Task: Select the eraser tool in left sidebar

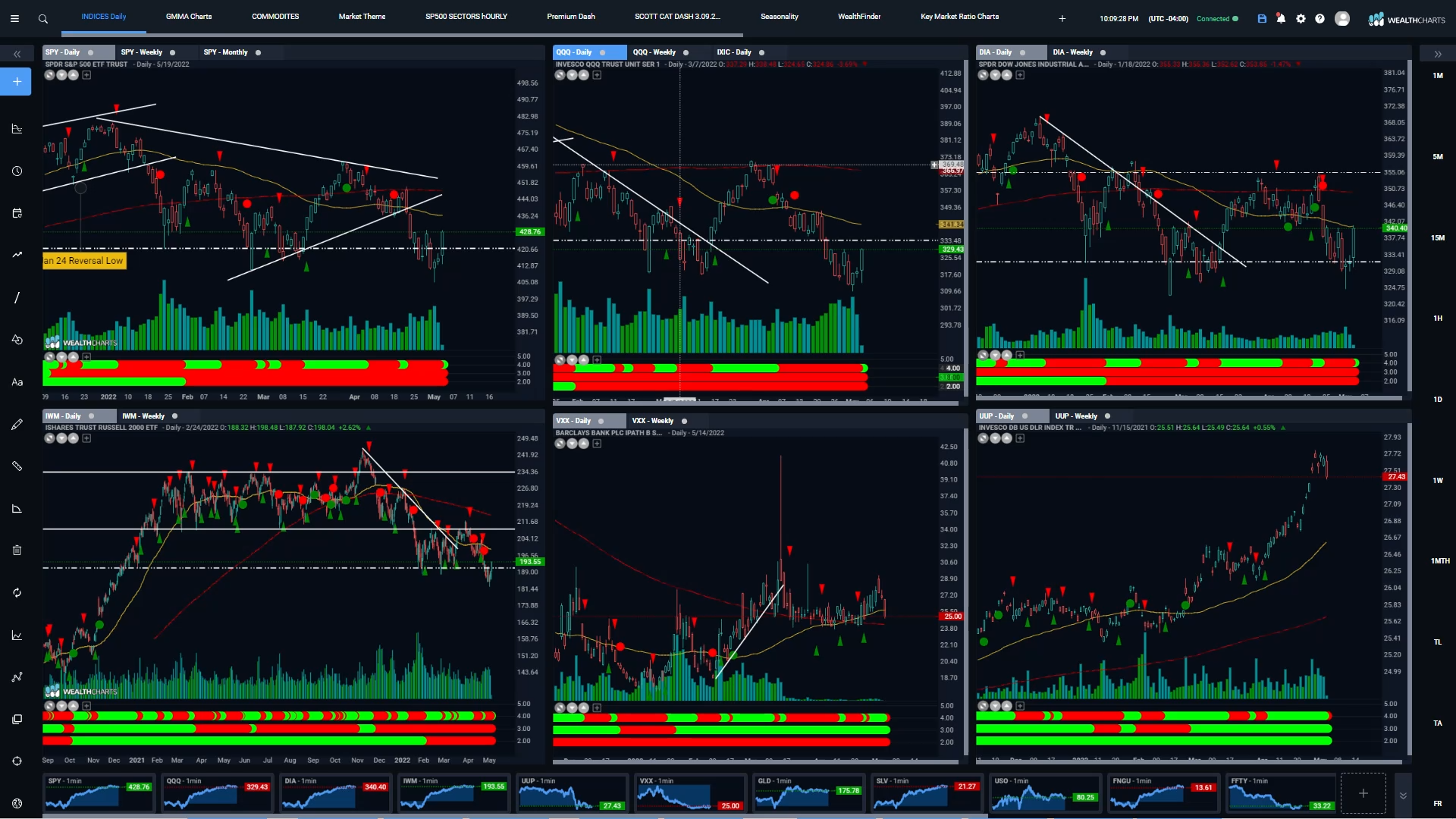Action: click(x=17, y=508)
